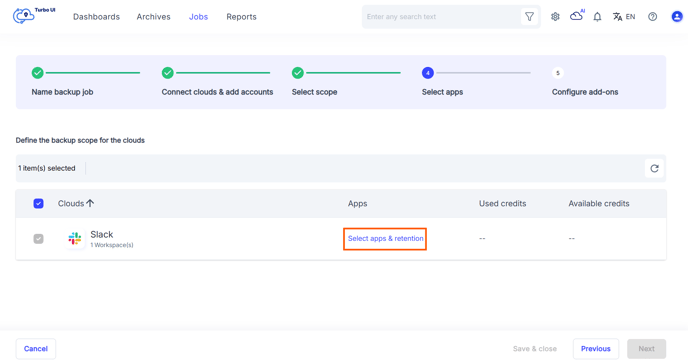
Task: Click Save & close
Action: pyautogui.click(x=535, y=349)
